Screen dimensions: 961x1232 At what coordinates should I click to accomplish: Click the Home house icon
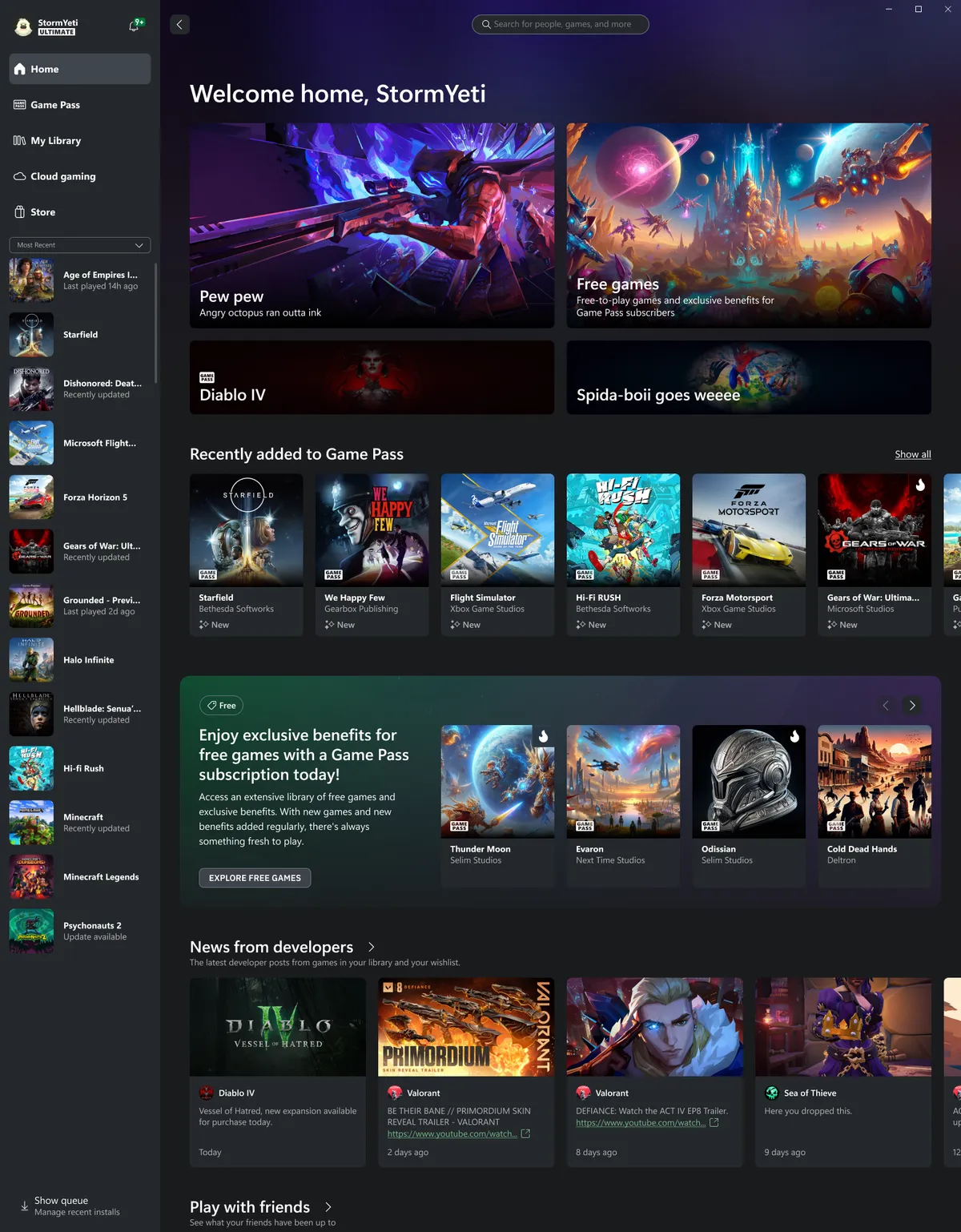tap(20, 69)
